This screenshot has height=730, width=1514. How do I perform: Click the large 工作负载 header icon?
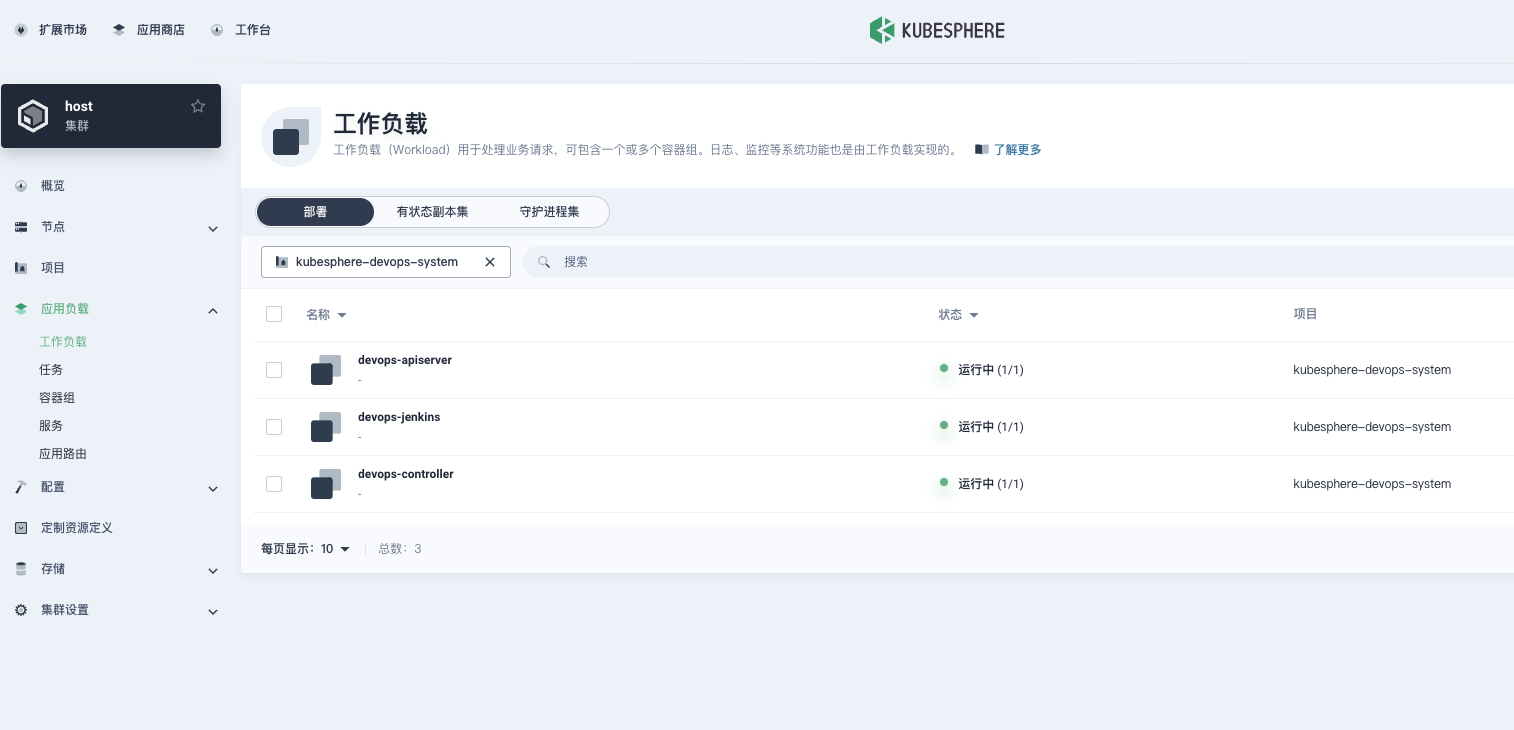coord(291,136)
